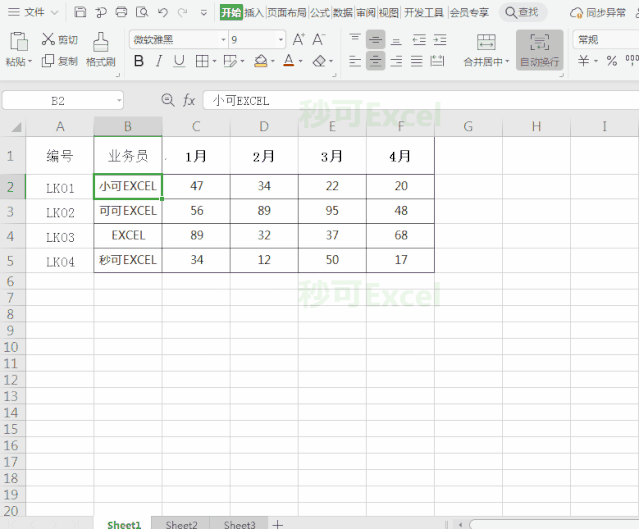
Task: Click the Print icon in quick access bar
Action: (x=121, y=12)
